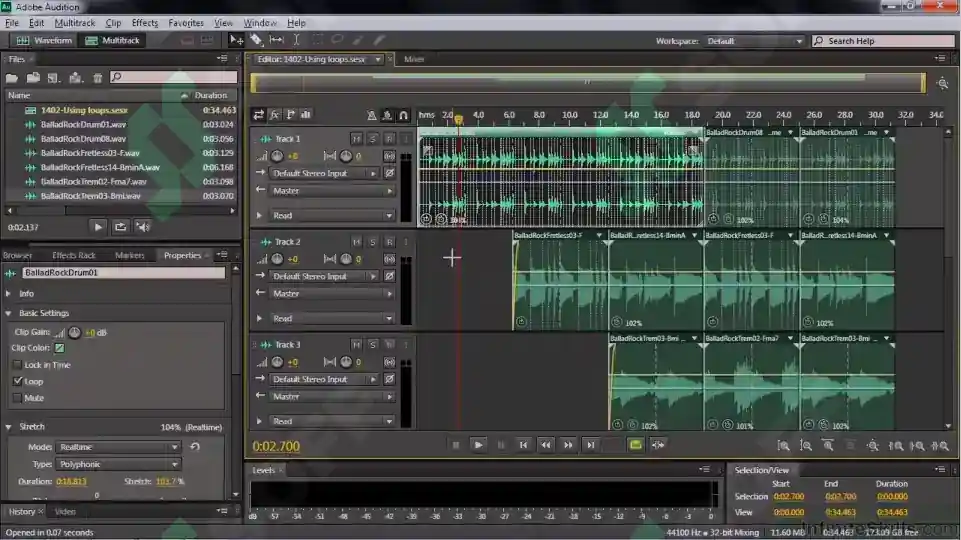The height and width of the screenshot is (540, 961).
Task: Click the Search Help field
Action: coord(883,41)
